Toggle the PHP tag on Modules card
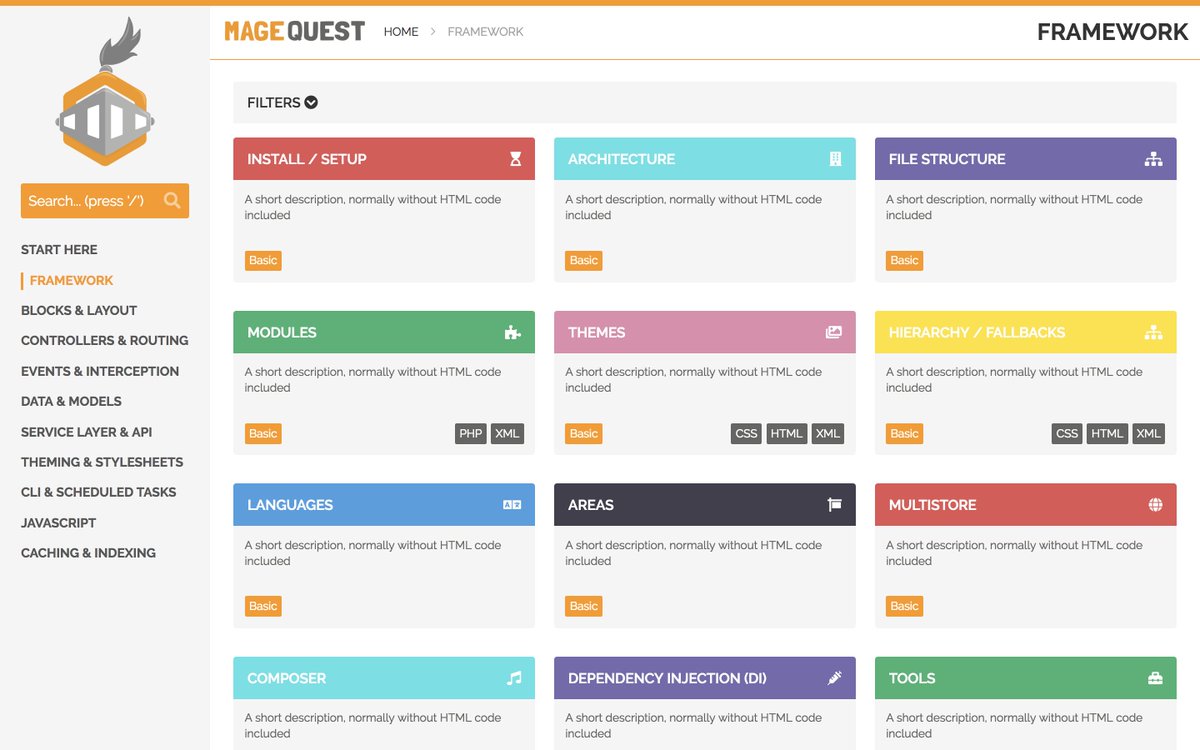Screen dimensions: 1200x750 click(470, 433)
